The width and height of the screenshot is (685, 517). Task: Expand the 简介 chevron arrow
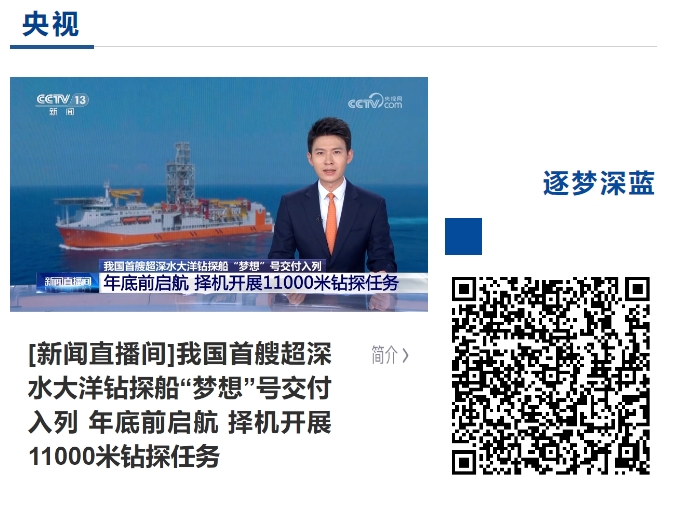tap(405, 355)
